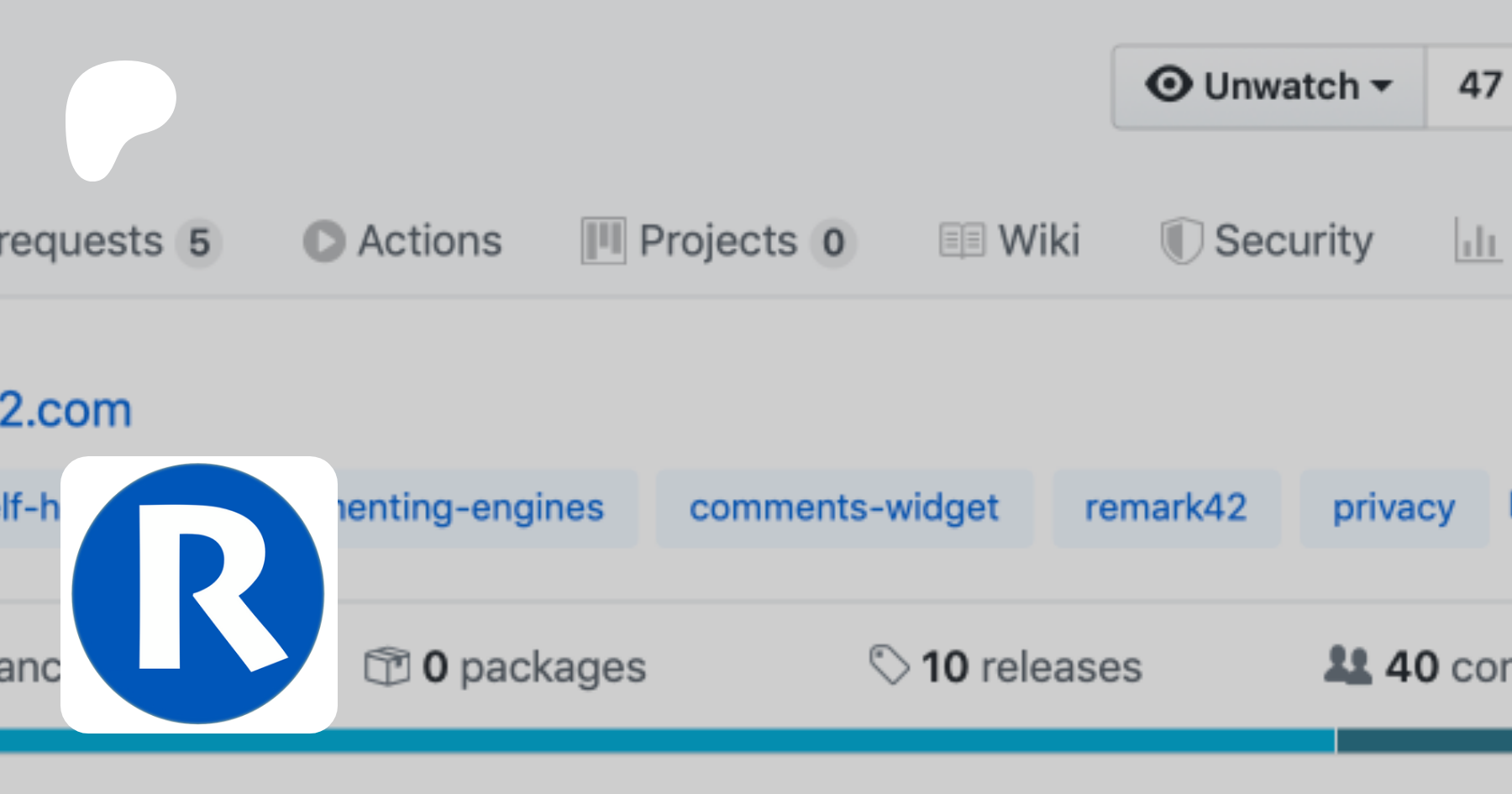Viewport: 1512px width, 794px height.
Task: Click the language bar color strip
Action: (756, 740)
